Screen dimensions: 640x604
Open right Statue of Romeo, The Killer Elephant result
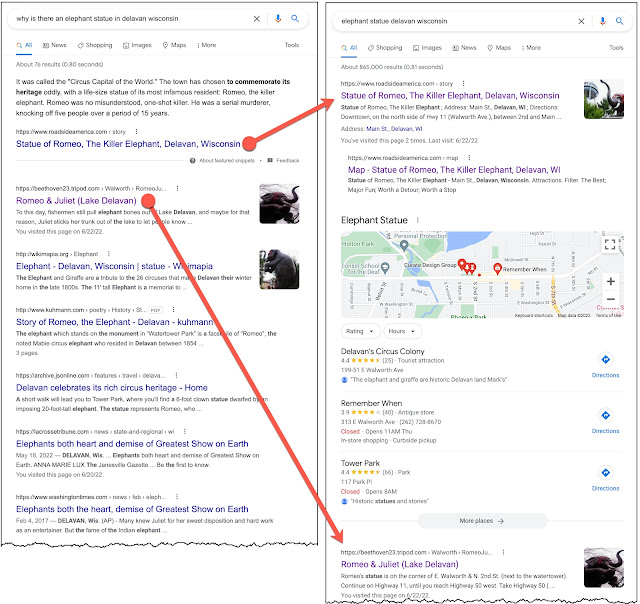pos(450,95)
